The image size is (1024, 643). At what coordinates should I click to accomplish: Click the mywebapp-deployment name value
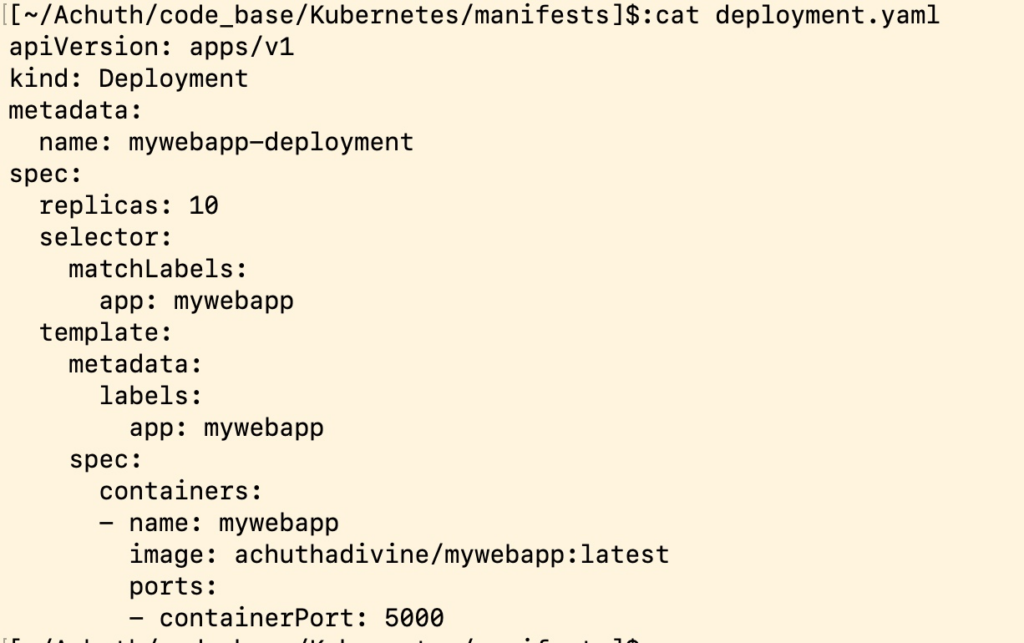271,142
